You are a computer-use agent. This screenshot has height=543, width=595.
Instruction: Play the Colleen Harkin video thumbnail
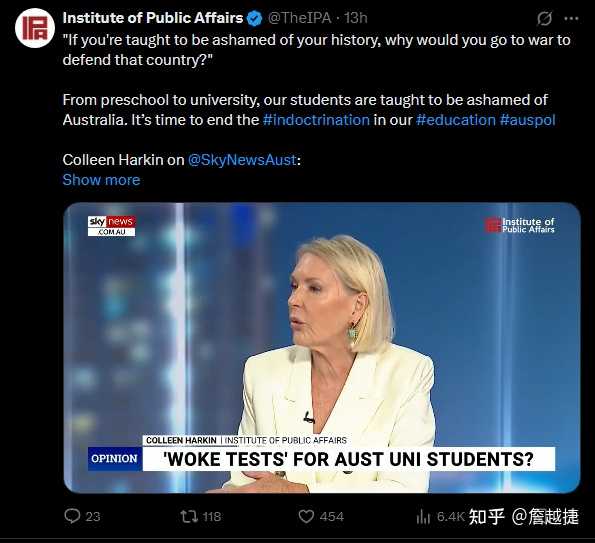point(322,348)
